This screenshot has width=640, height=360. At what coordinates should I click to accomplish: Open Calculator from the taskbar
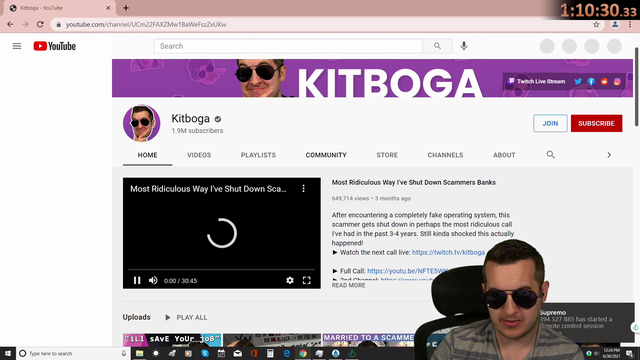tap(270, 353)
